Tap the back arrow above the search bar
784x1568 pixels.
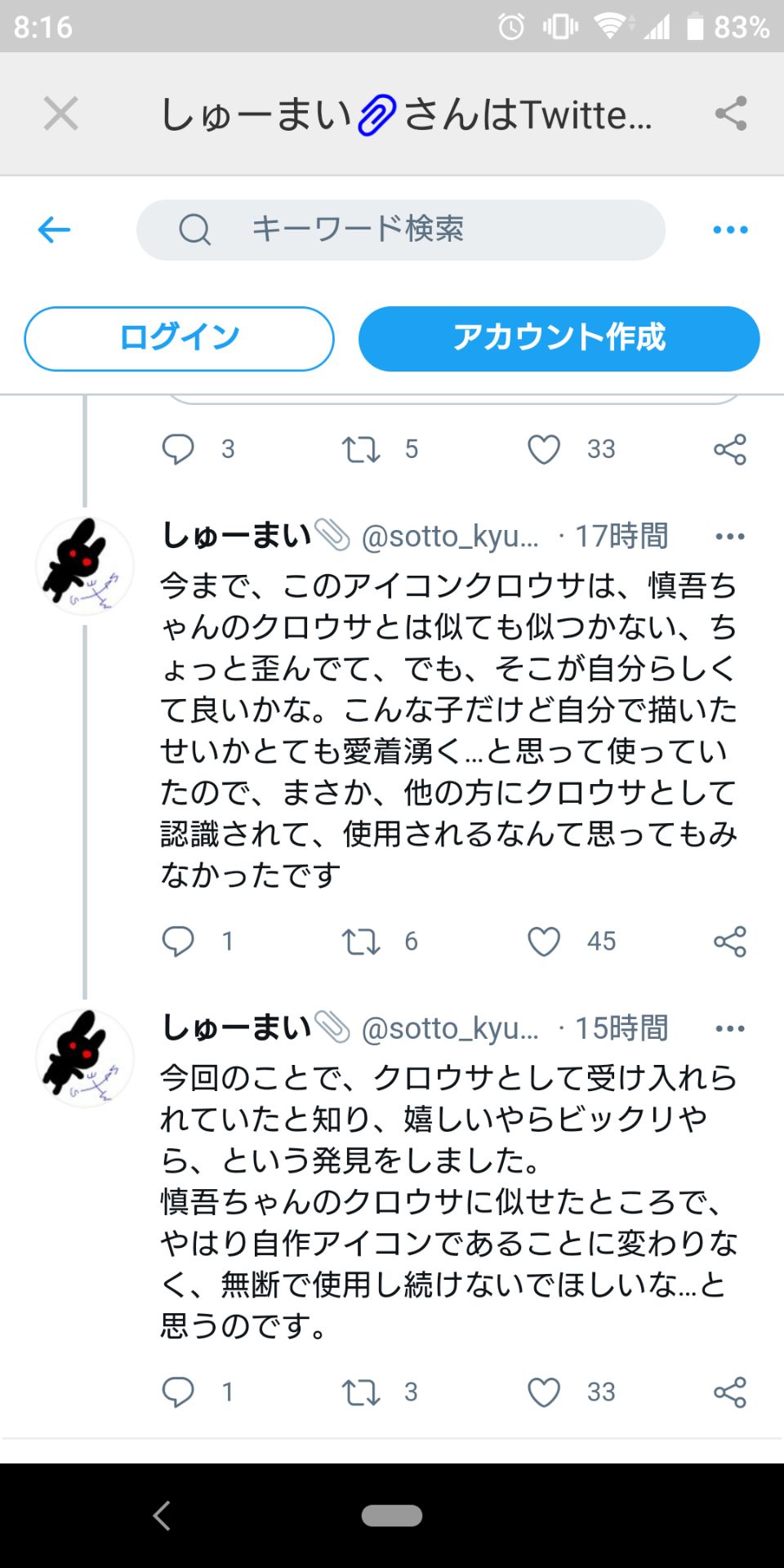tap(53, 229)
